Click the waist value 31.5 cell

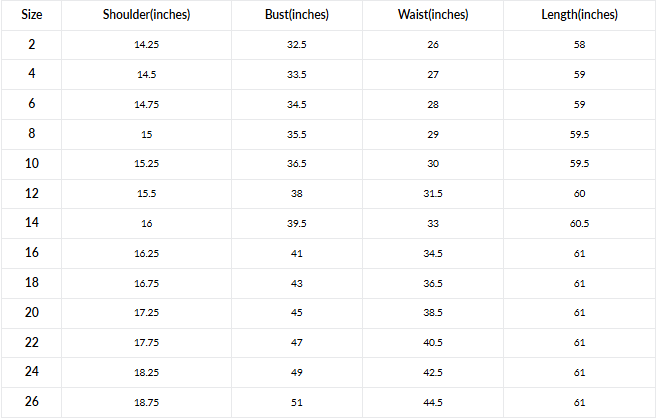click(433, 194)
